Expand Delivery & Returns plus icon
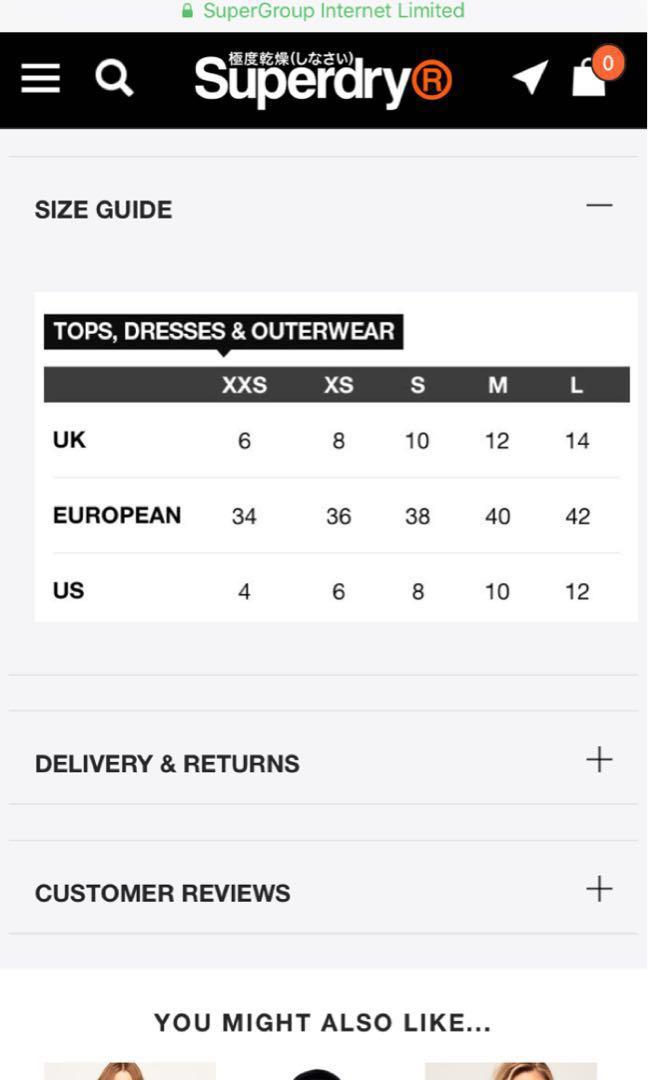 (599, 760)
